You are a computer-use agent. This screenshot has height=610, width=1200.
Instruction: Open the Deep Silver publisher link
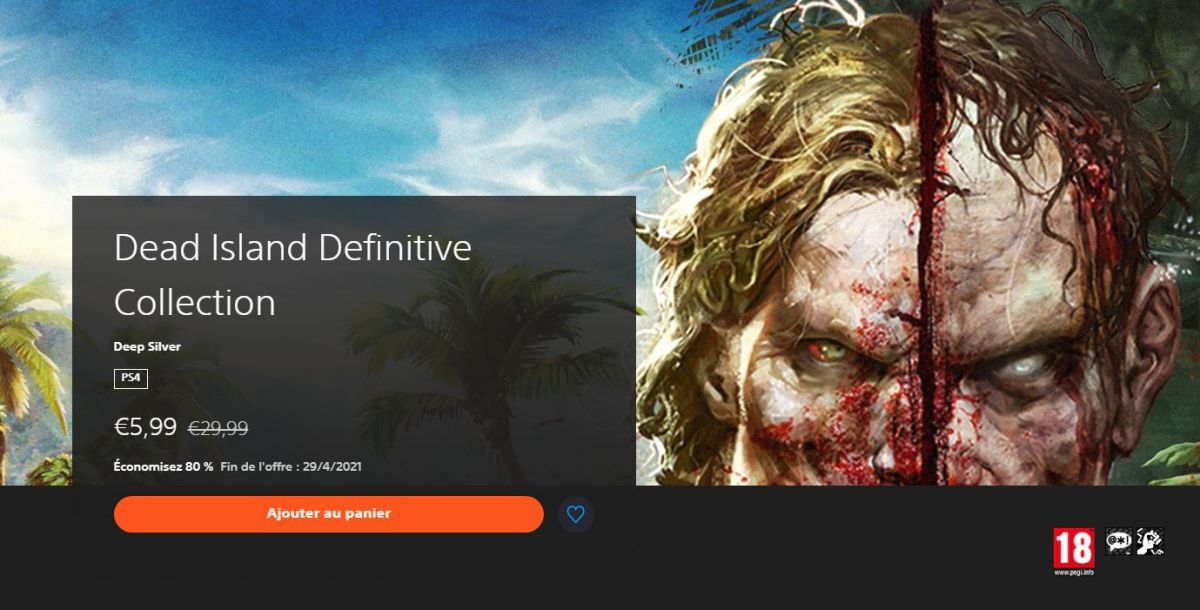147,347
